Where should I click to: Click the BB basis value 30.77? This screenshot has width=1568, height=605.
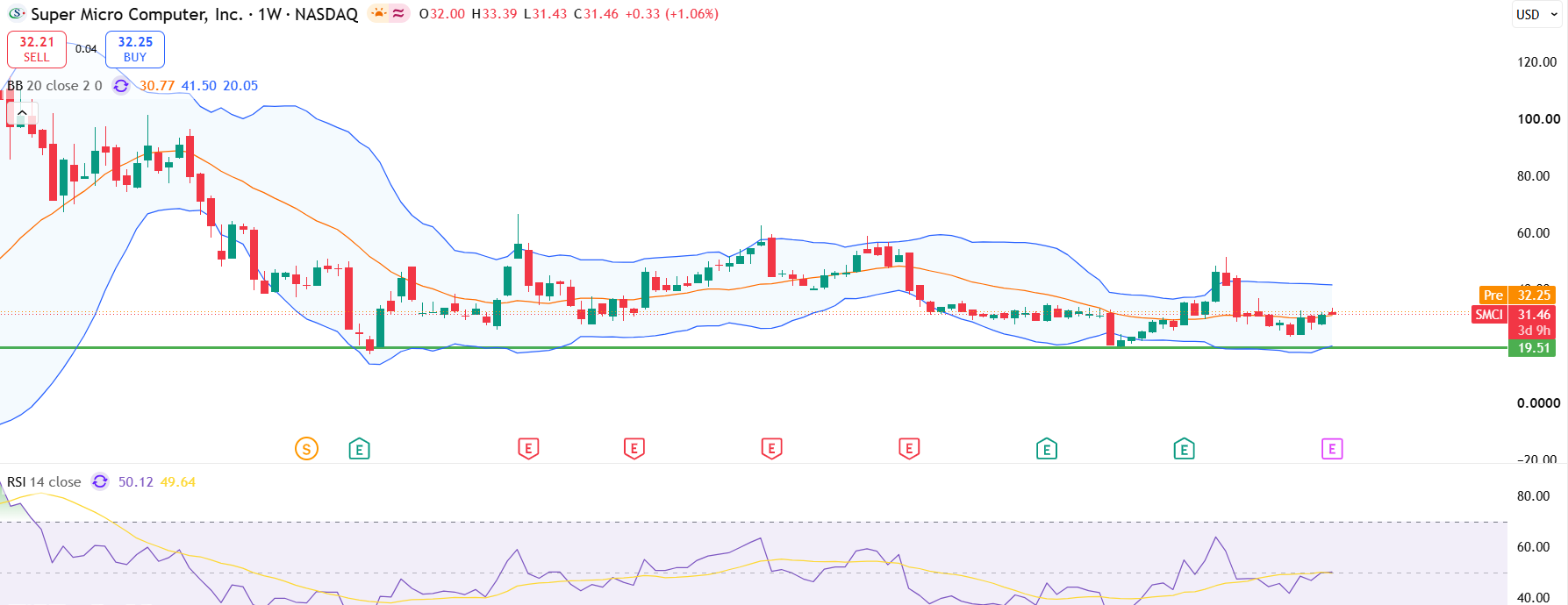(157, 86)
